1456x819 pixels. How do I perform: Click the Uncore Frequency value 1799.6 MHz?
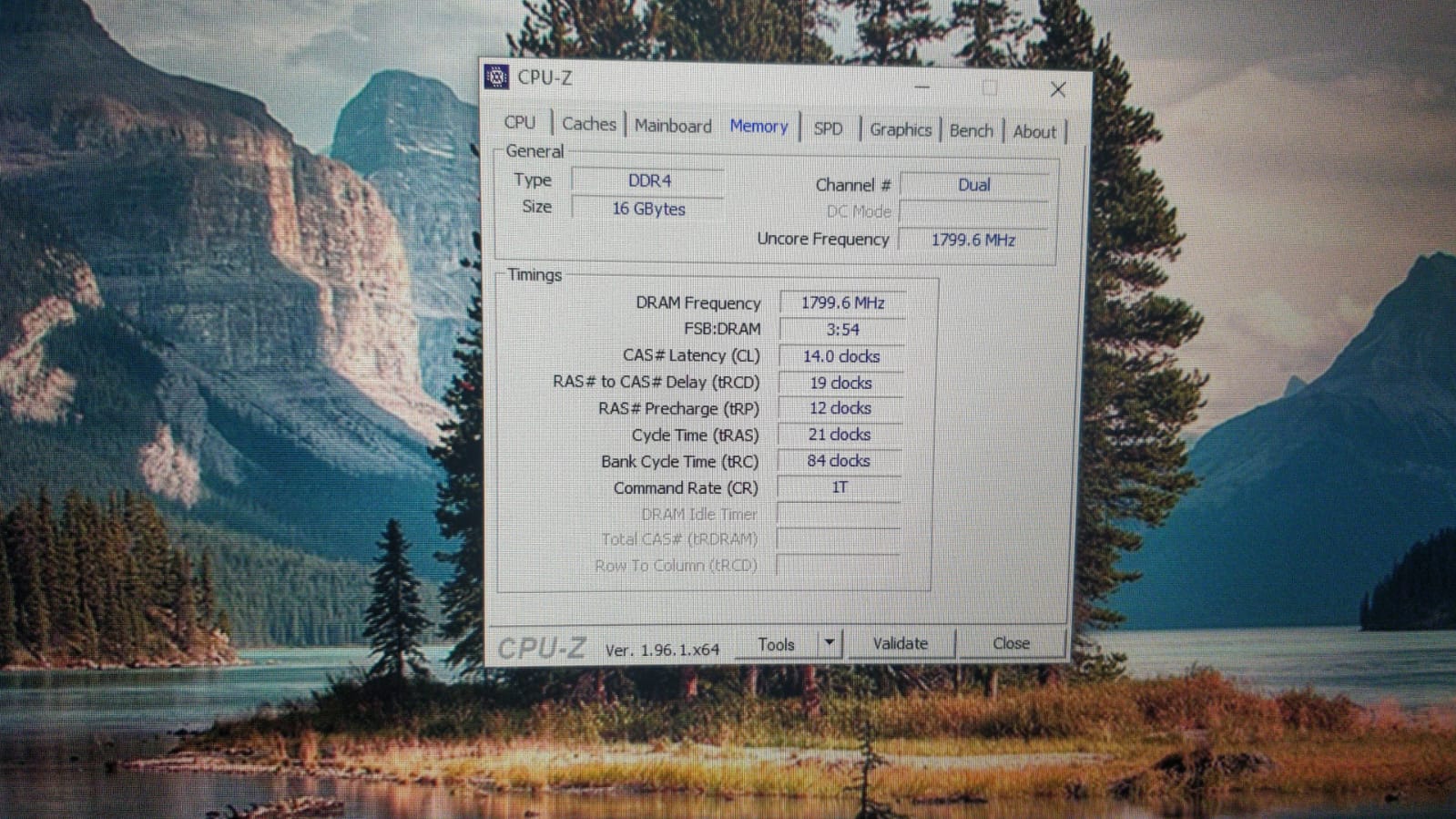pos(972,240)
